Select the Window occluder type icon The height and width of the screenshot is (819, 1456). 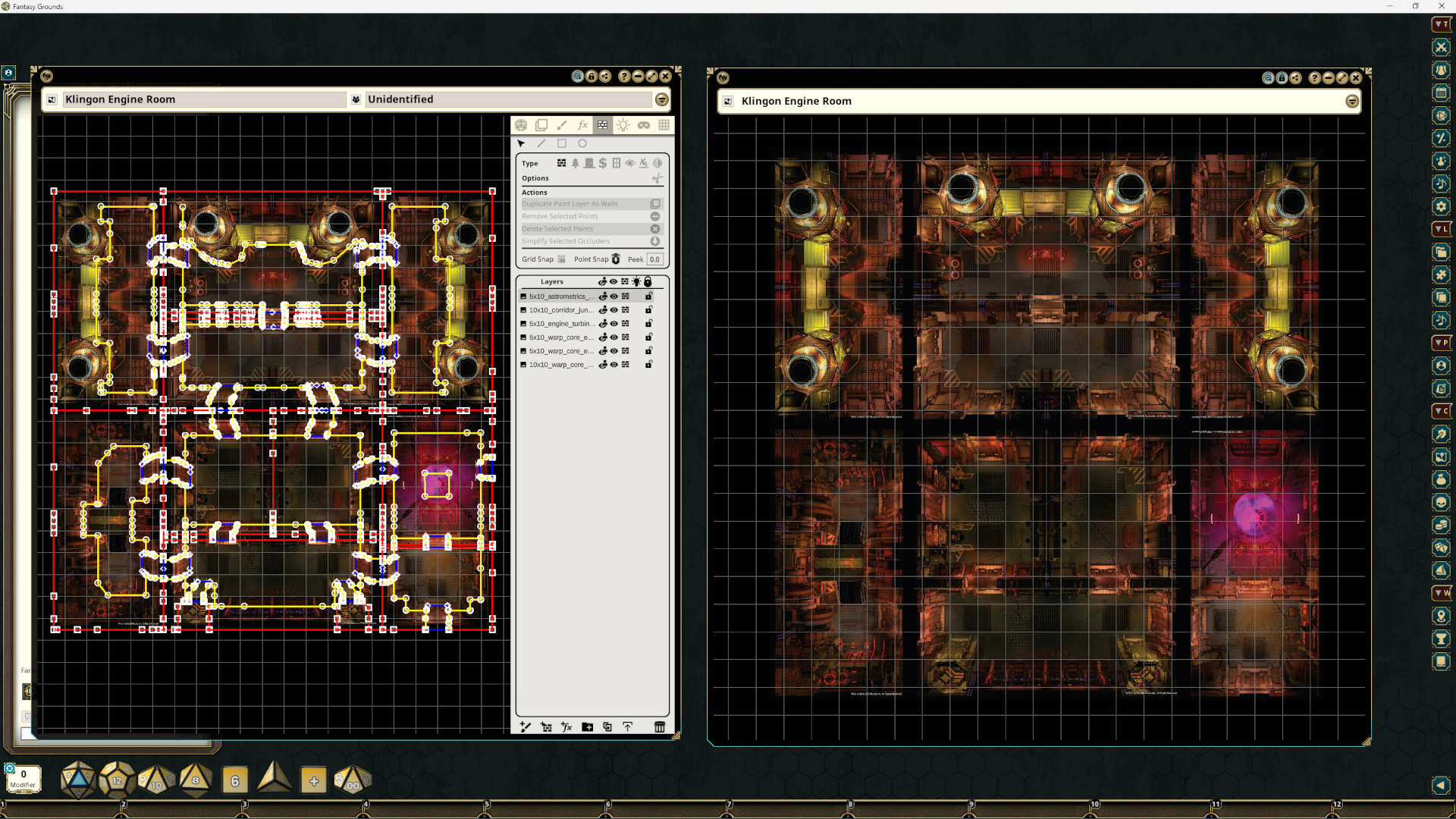616,163
